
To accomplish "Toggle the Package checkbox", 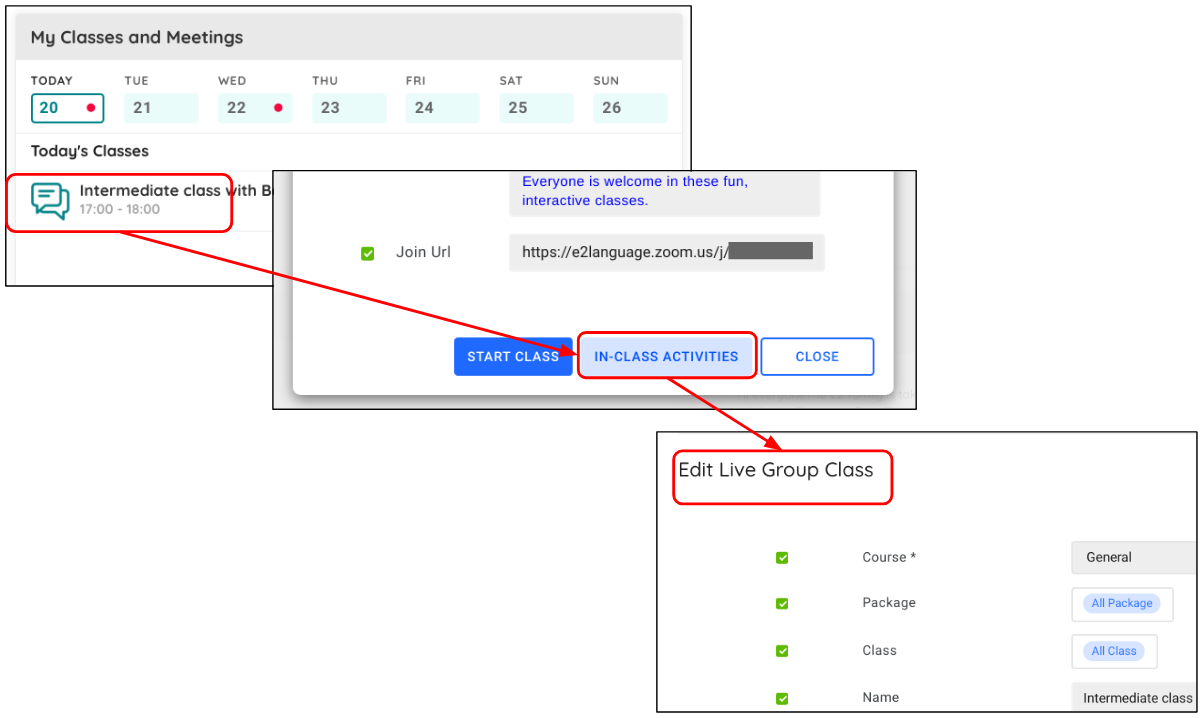I will 782,604.
